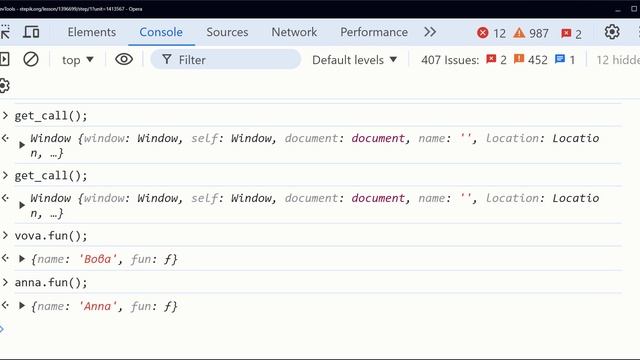Clear the console with the clear icon
The width and height of the screenshot is (640, 360).
[x=31, y=60]
